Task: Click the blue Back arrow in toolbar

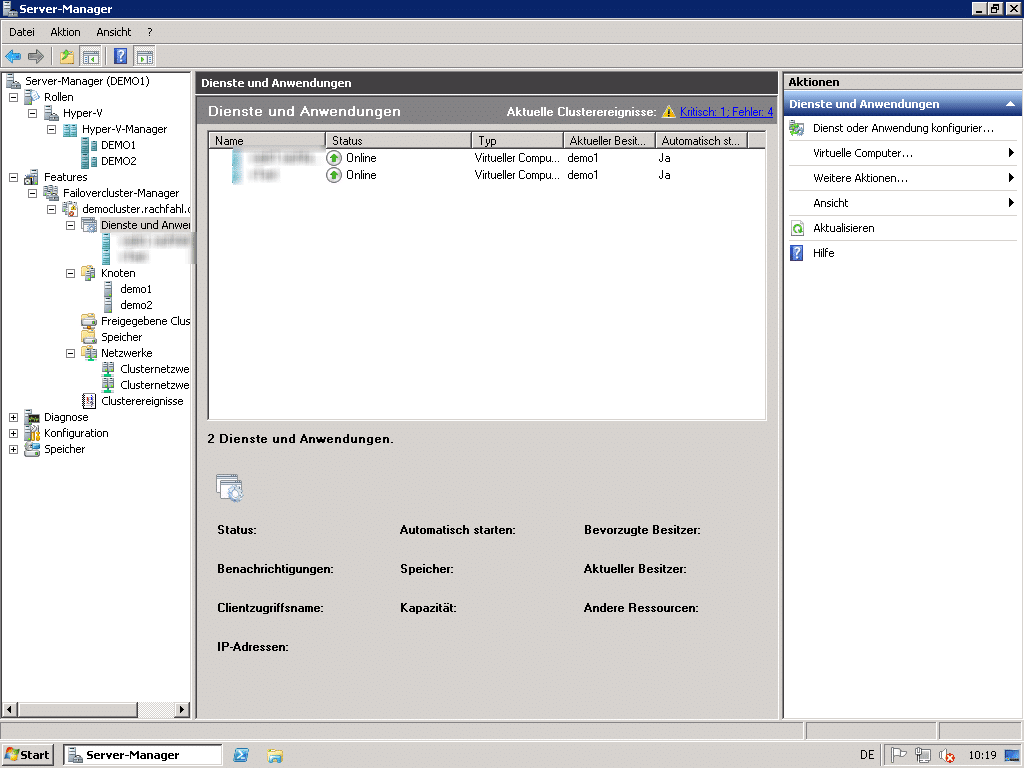Action: [x=13, y=56]
